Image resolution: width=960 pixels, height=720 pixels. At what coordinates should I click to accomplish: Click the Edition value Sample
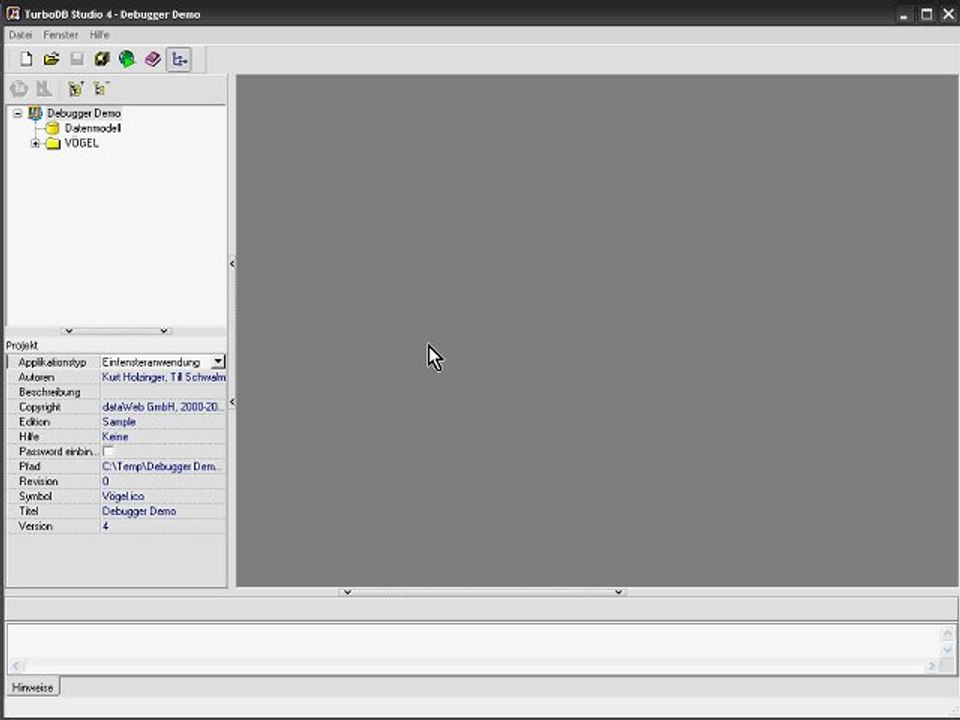[x=163, y=422]
